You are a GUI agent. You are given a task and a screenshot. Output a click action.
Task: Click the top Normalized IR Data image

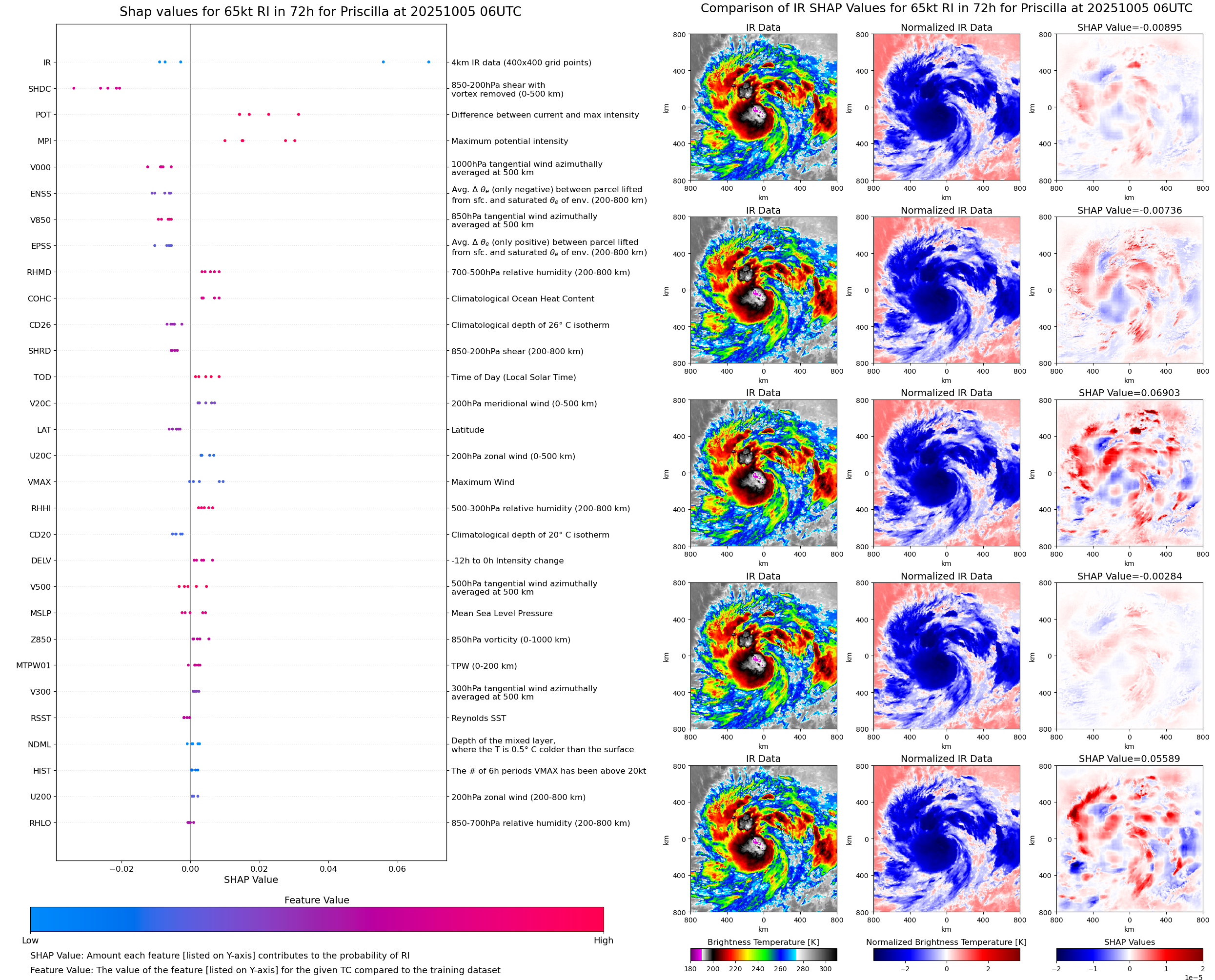pyautogui.click(x=946, y=107)
